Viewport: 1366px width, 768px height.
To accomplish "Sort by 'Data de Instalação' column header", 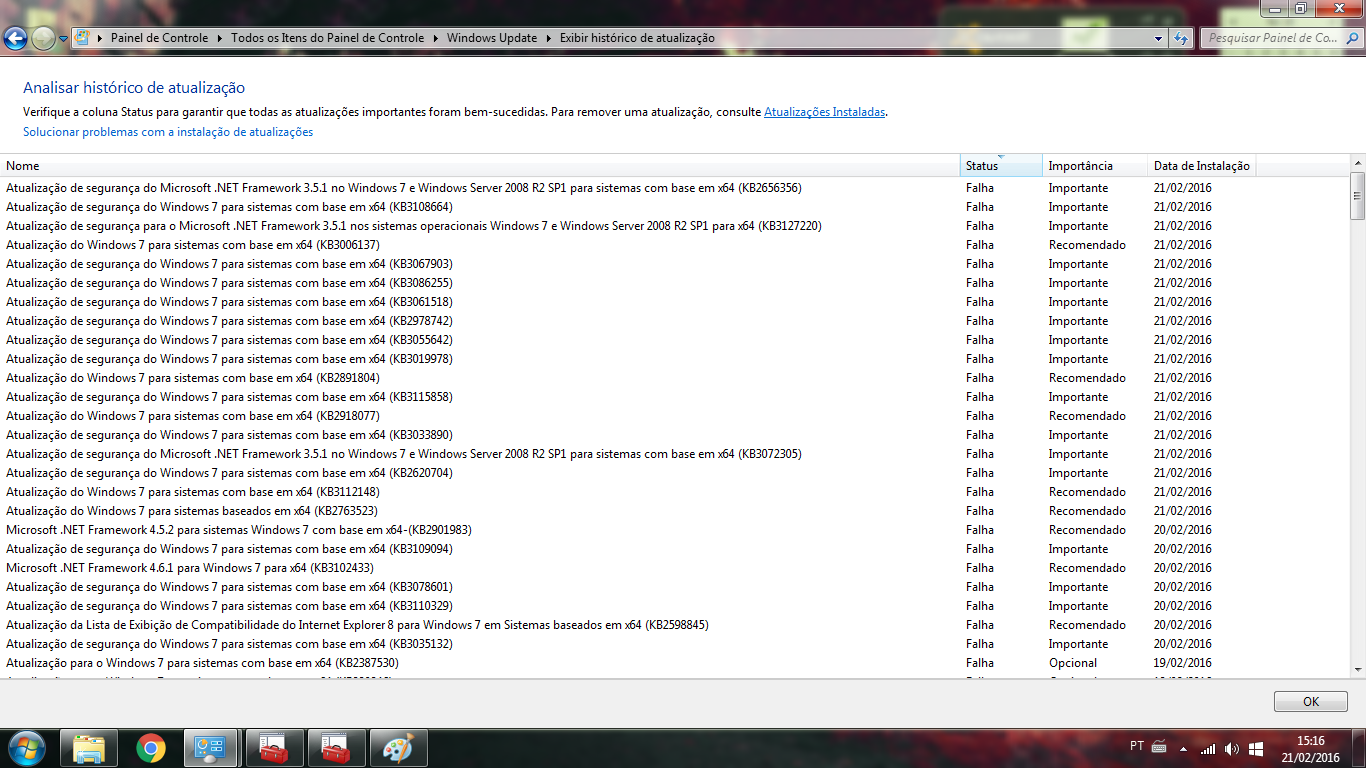I will [1201, 166].
